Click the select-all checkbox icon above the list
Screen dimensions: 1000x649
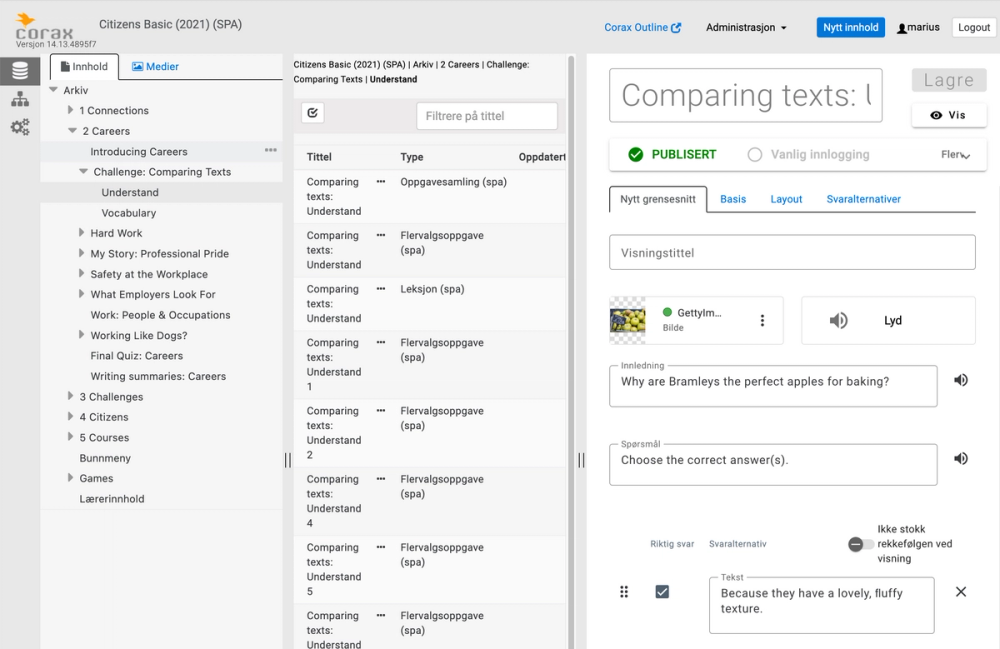(313, 114)
